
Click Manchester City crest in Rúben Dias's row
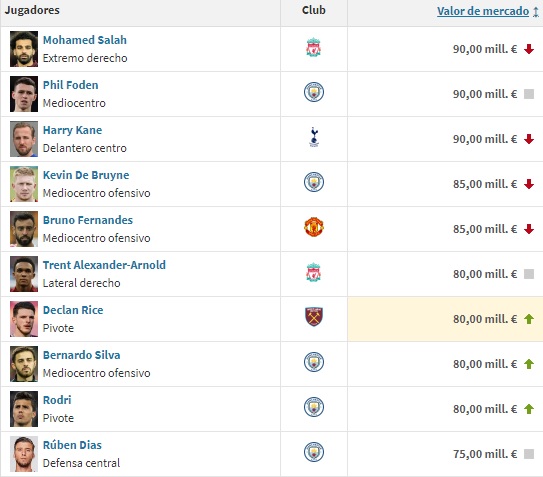314,452
